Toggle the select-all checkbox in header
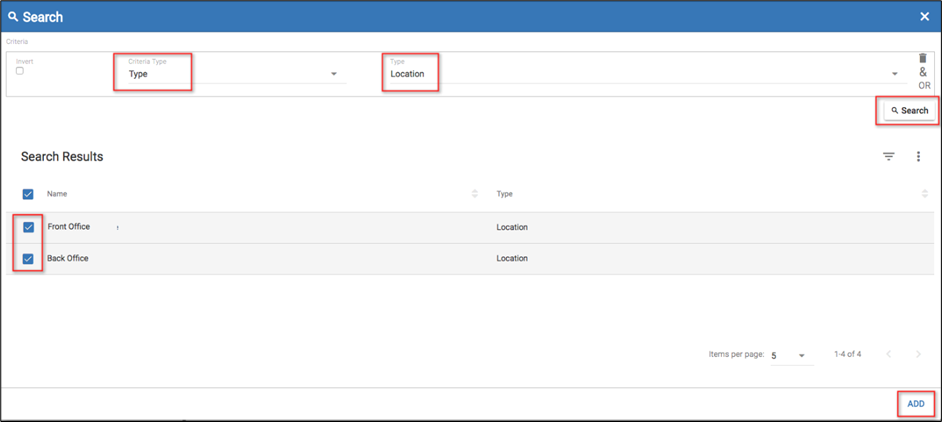This screenshot has height=422, width=942. pyautogui.click(x=28, y=194)
